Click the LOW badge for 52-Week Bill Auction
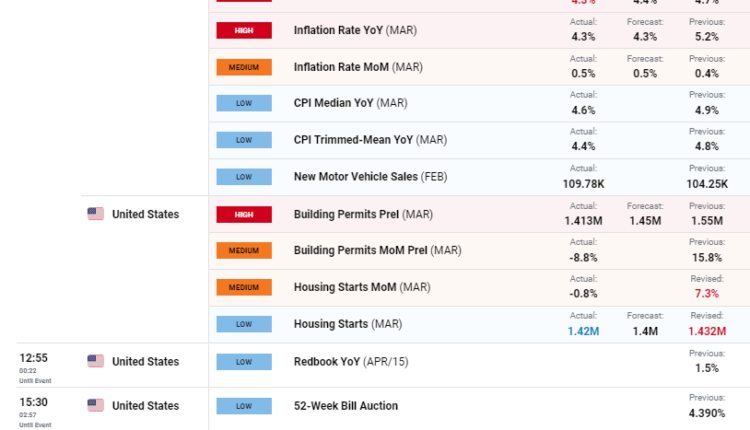 click(244, 406)
